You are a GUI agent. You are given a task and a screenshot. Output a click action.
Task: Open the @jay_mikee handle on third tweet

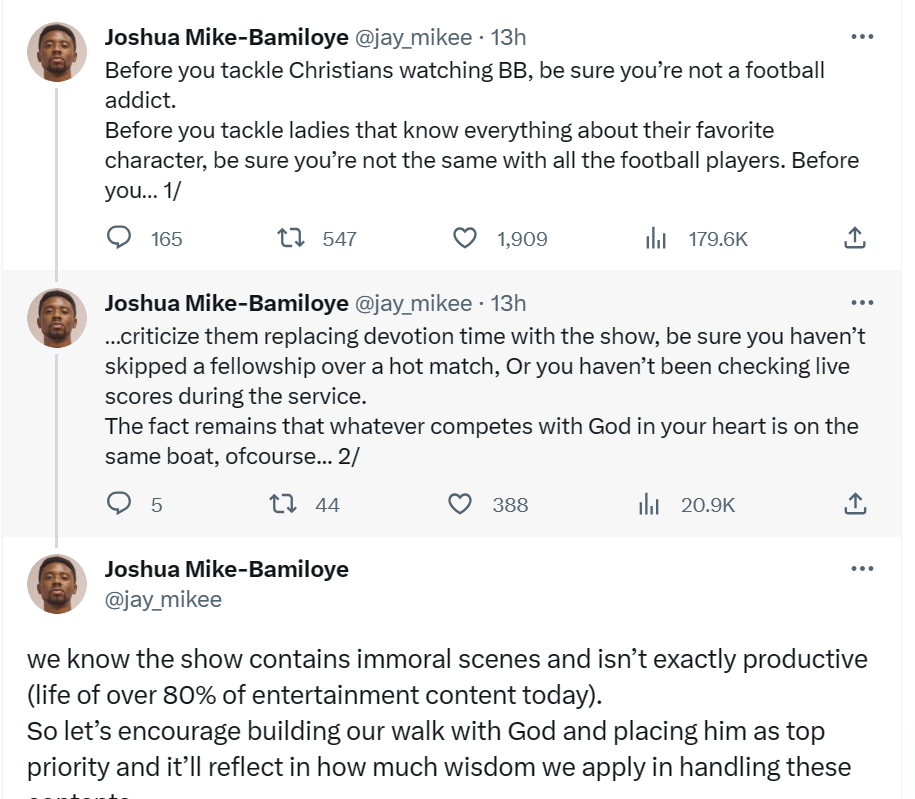point(163,599)
